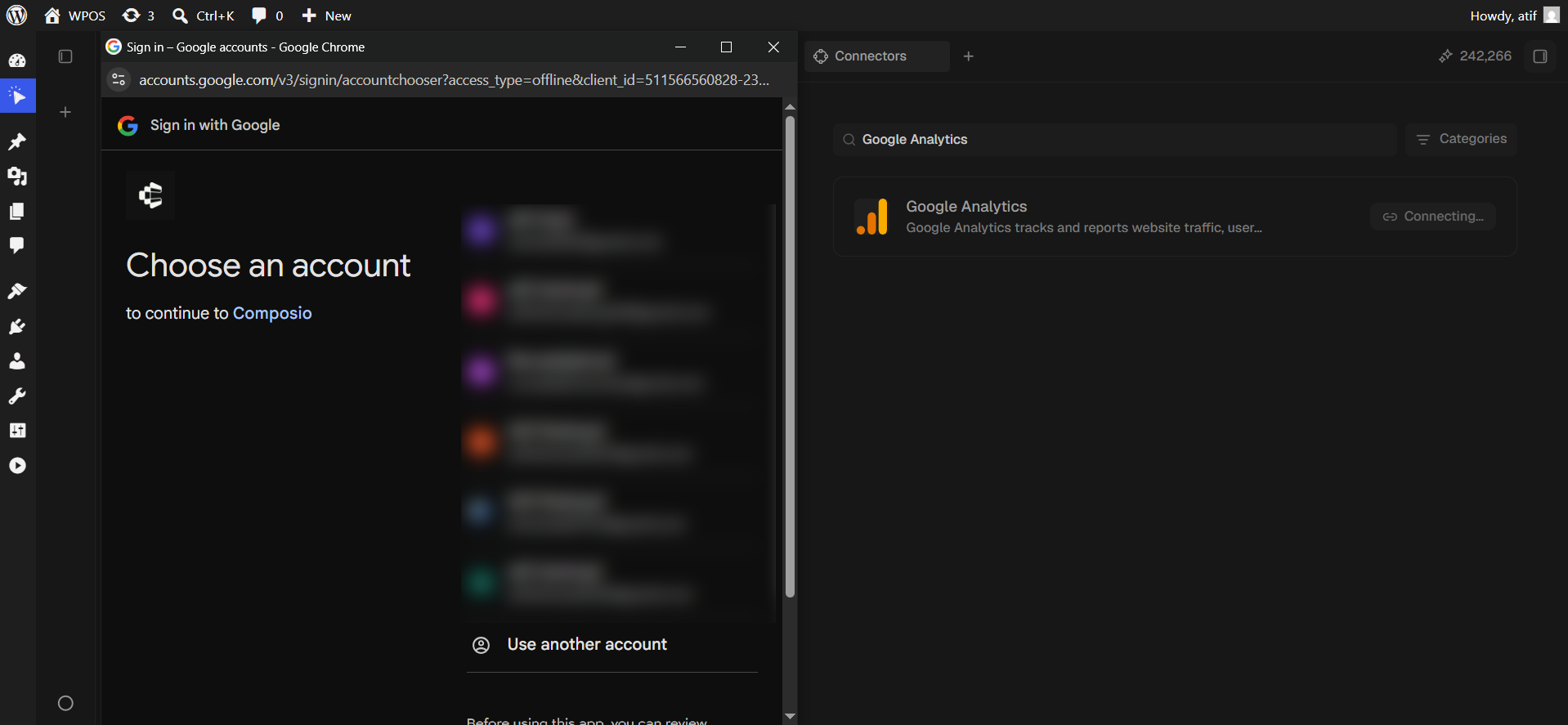Click the Chrome address bar URL
This screenshot has height=725, width=1568.
coord(454,79)
